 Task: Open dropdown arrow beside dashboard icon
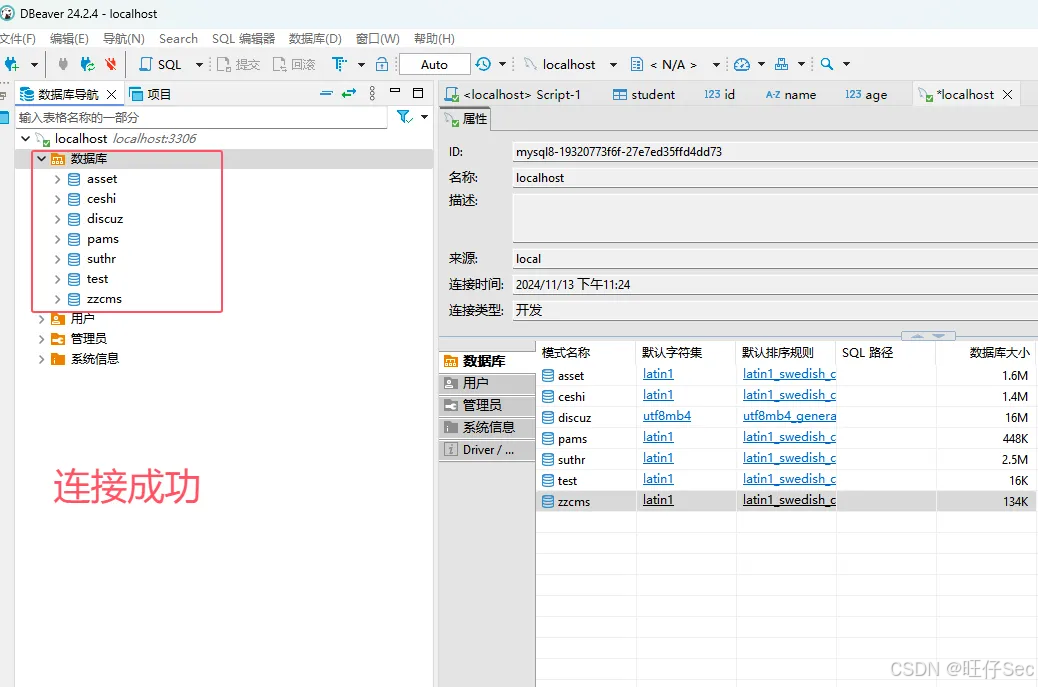(761, 64)
